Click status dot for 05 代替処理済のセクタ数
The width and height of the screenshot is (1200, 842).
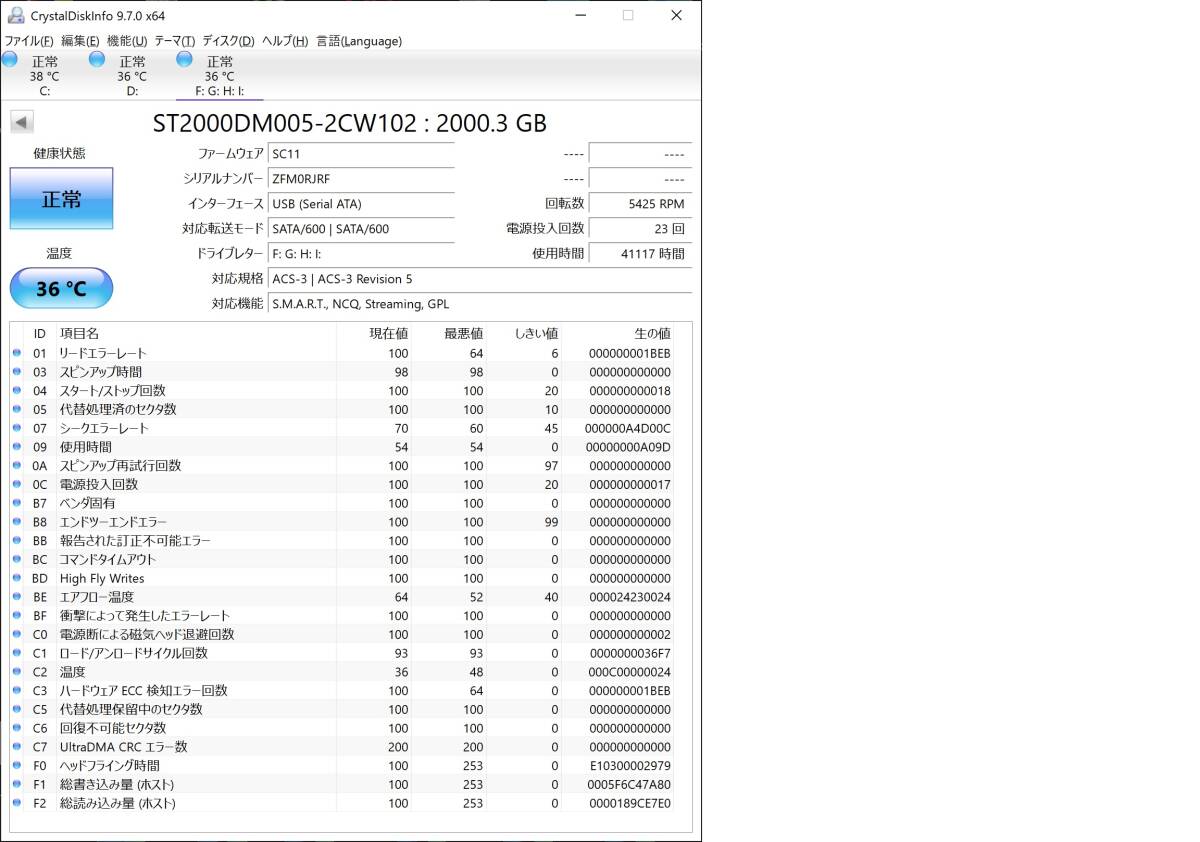click(x=16, y=409)
